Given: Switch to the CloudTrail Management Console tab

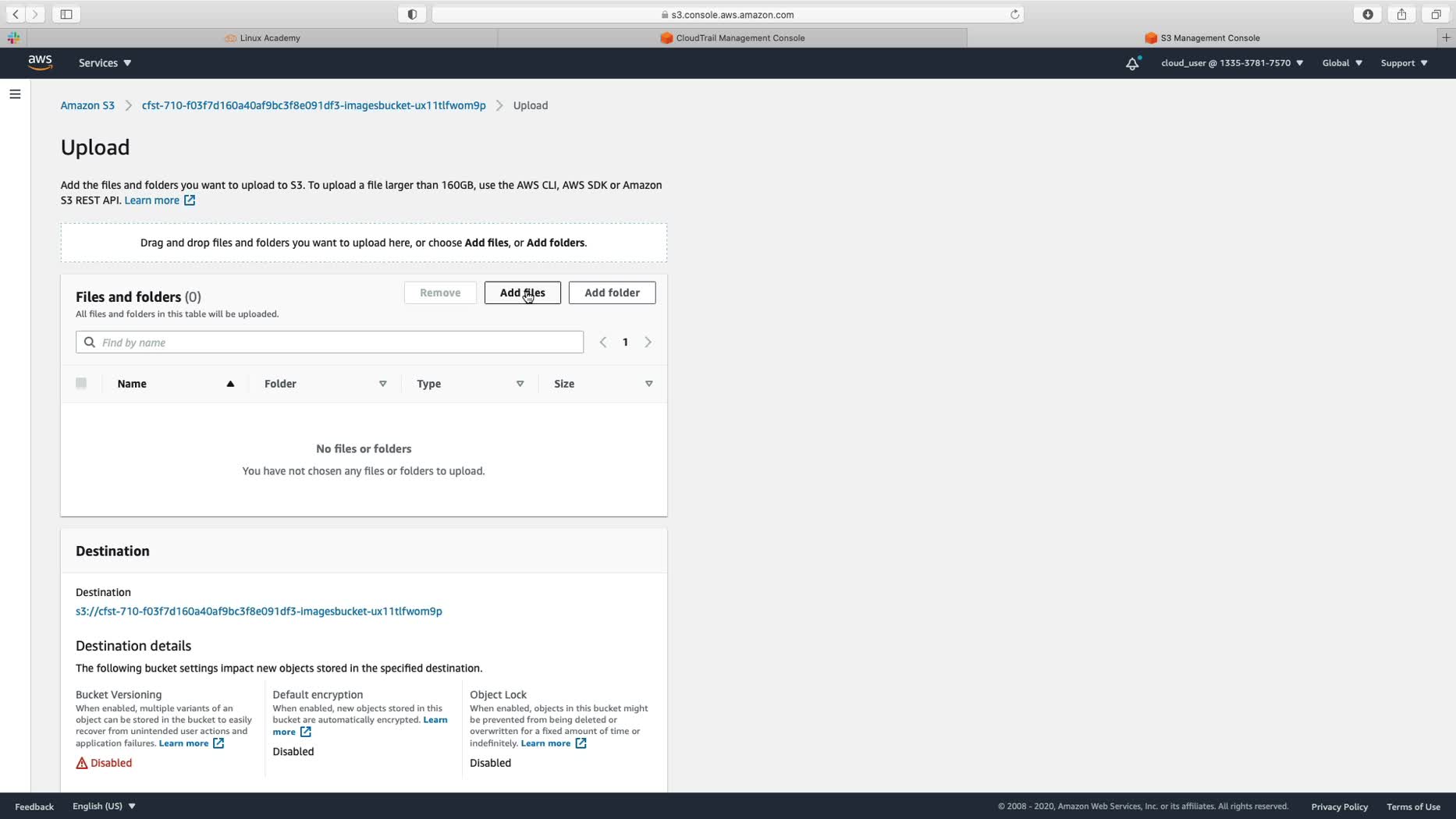Looking at the screenshot, I should tap(732, 37).
